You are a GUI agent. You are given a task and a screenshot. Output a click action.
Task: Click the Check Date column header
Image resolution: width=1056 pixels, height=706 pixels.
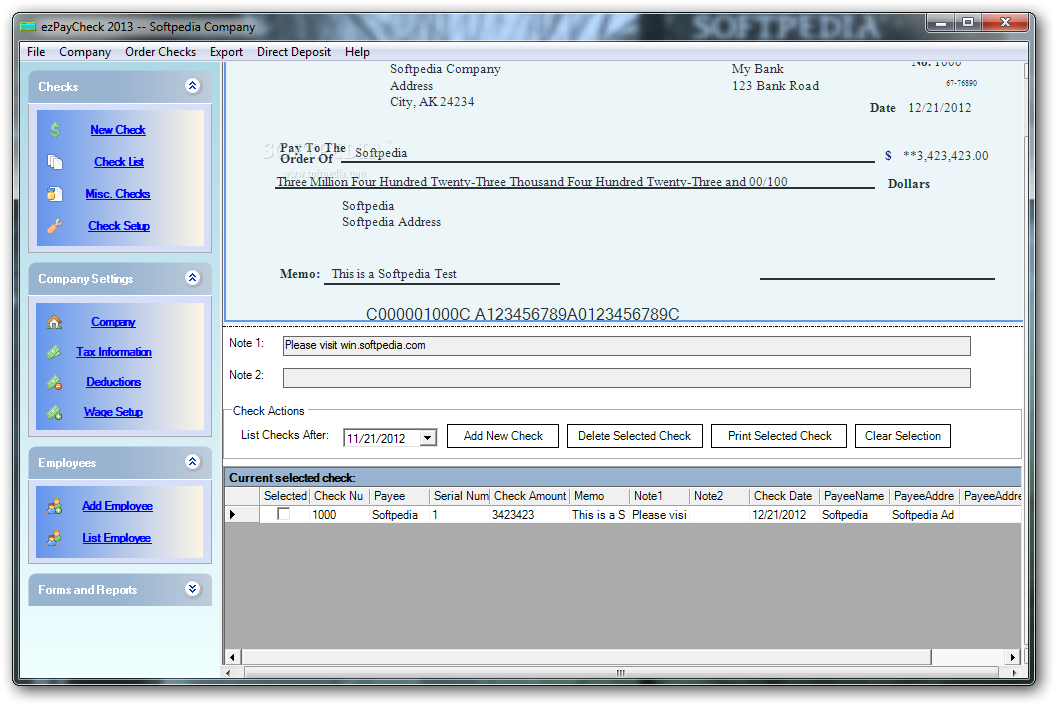pyautogui.click(x=785, y=496)
